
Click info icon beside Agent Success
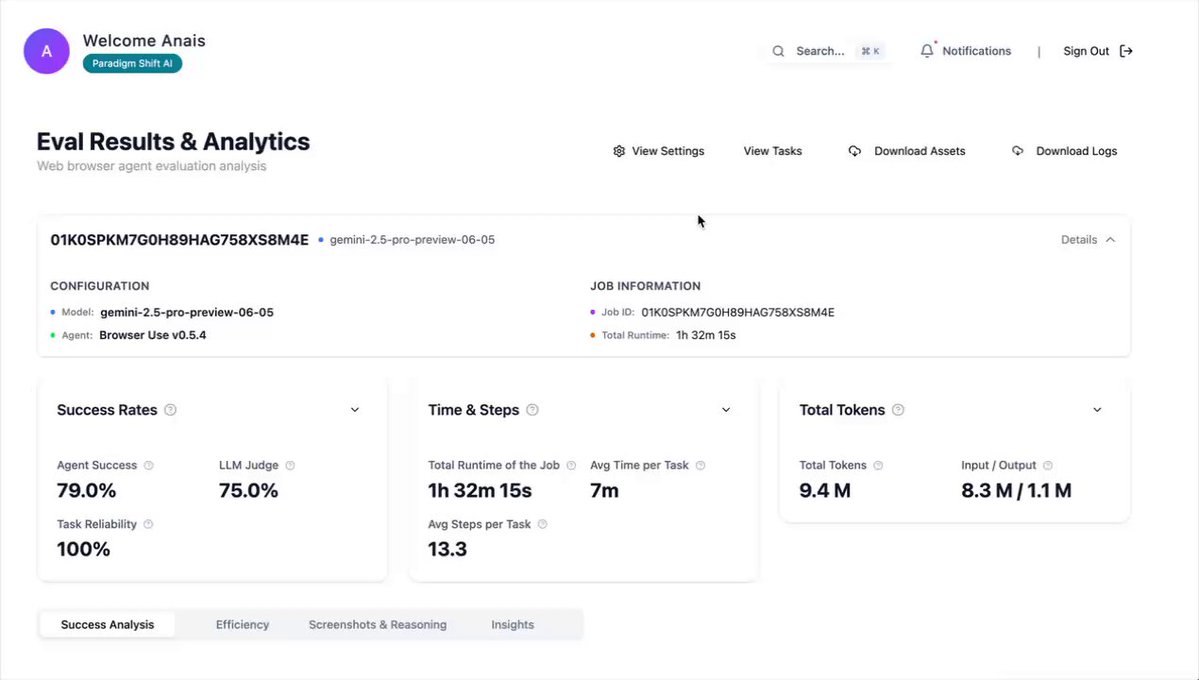tap(148, 465)
